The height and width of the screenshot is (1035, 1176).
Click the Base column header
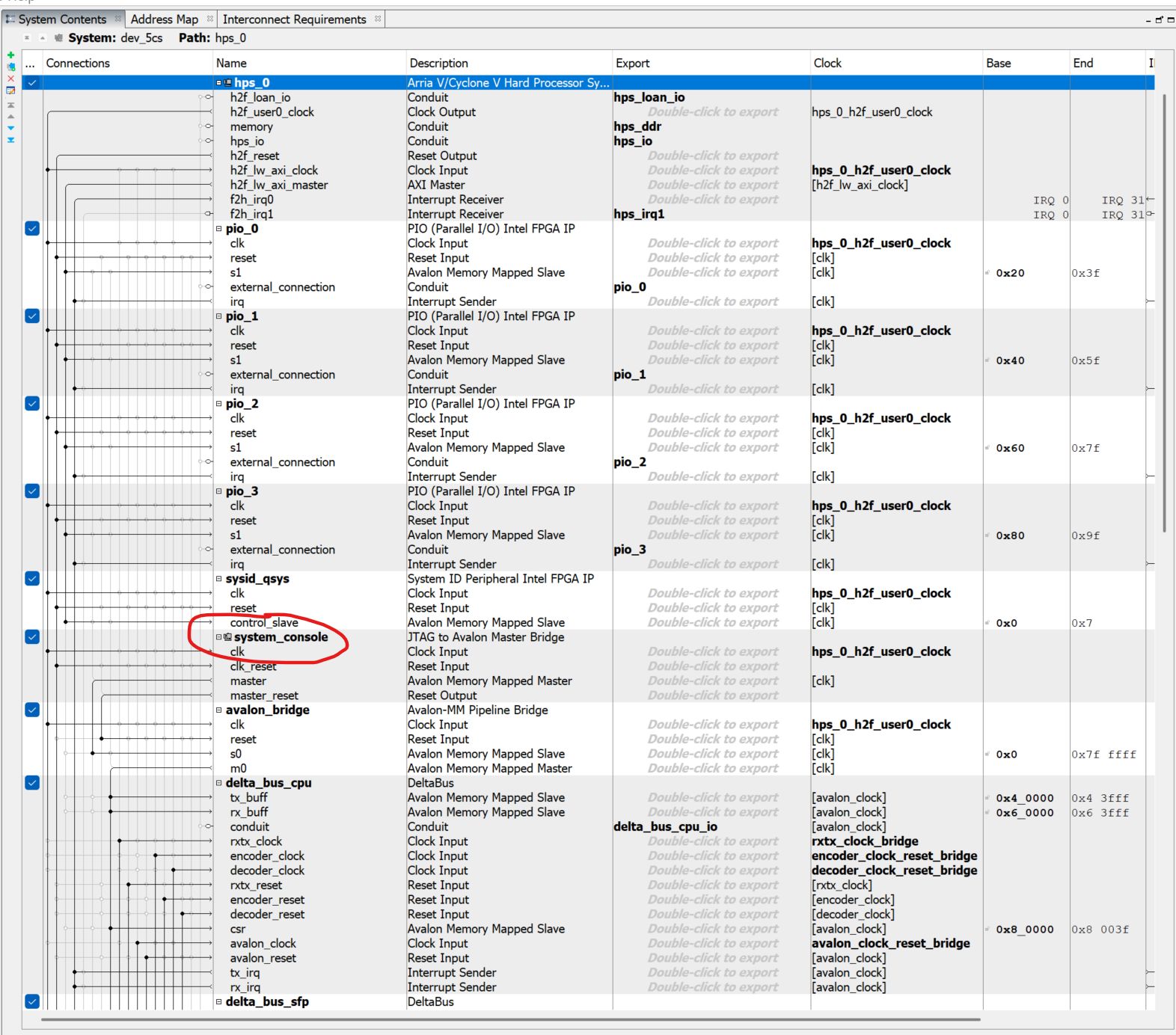[x=1025, y=64]
